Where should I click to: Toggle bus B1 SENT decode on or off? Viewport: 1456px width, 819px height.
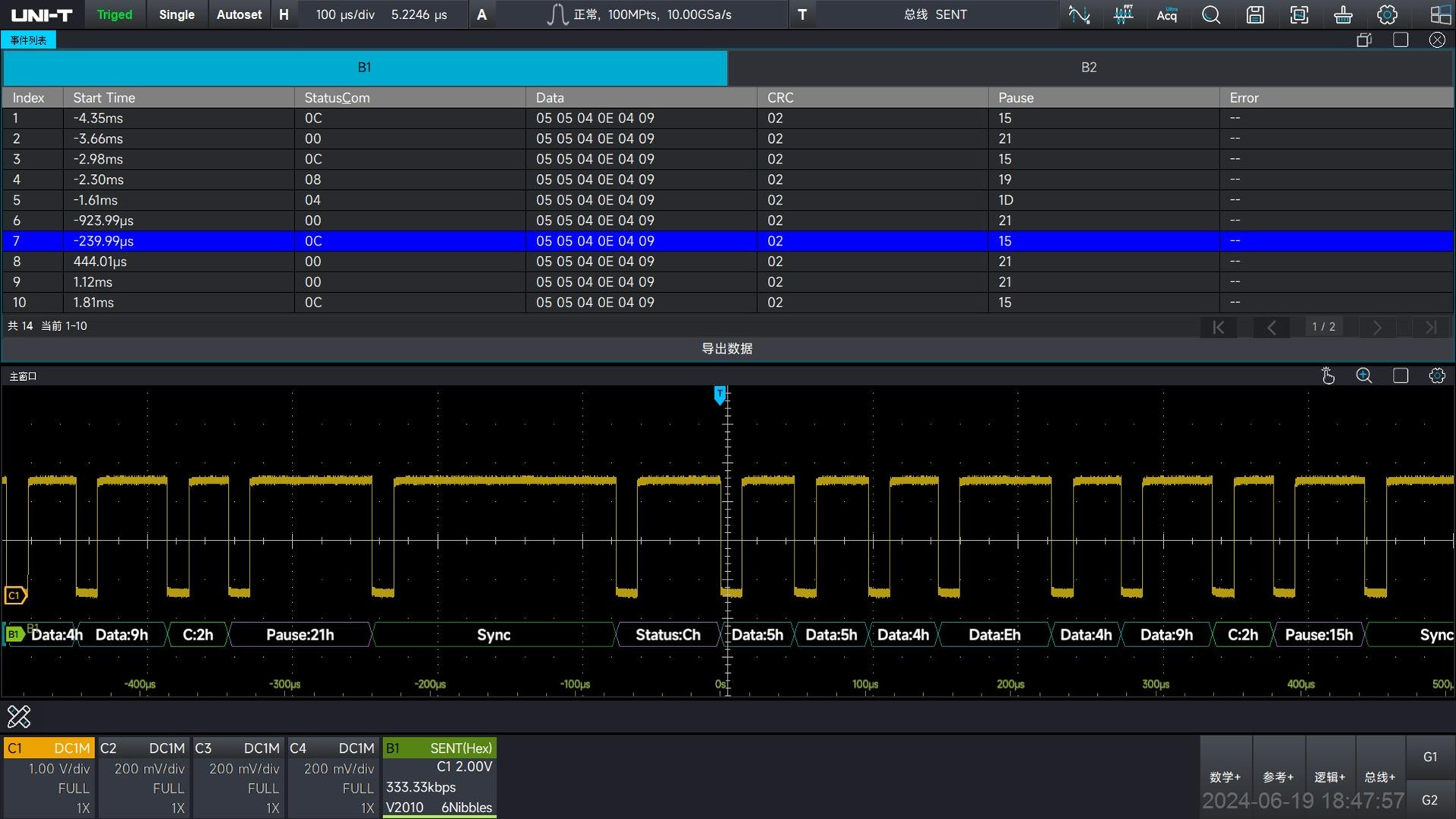click(439, 748)
